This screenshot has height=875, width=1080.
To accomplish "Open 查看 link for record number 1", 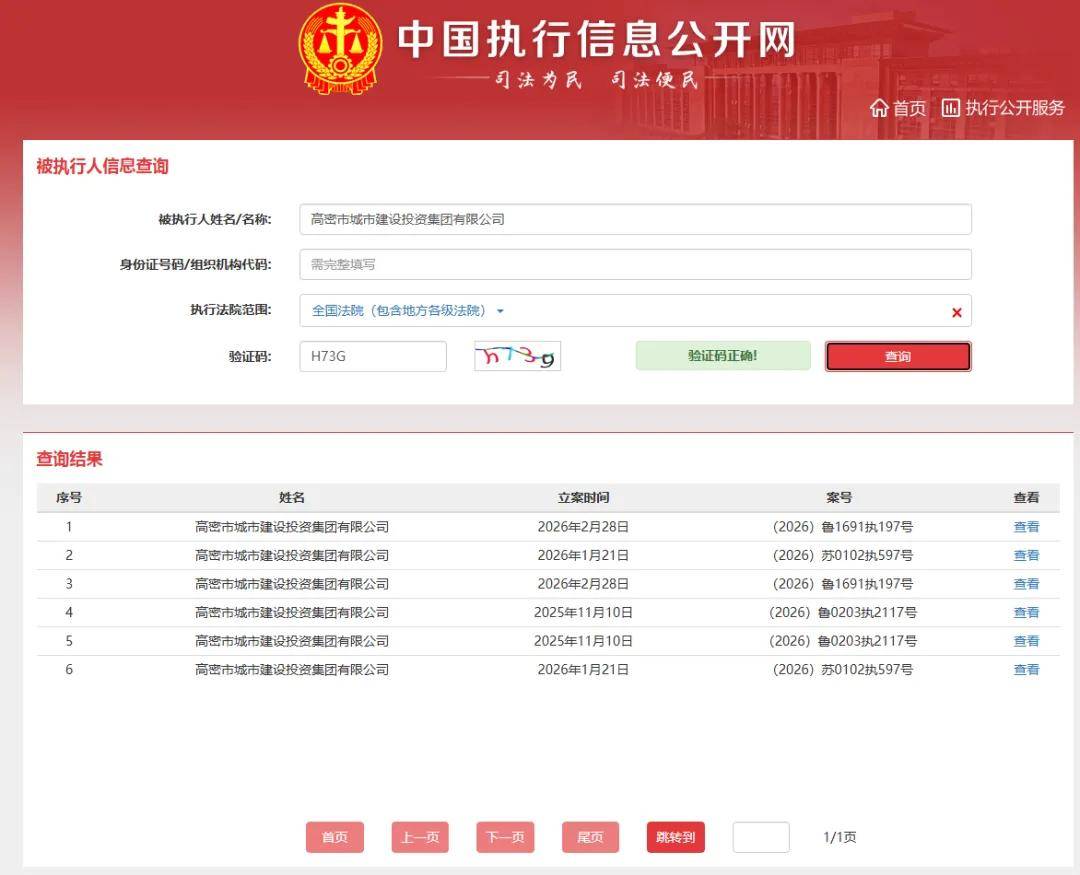I will [x=1026, y=526].
